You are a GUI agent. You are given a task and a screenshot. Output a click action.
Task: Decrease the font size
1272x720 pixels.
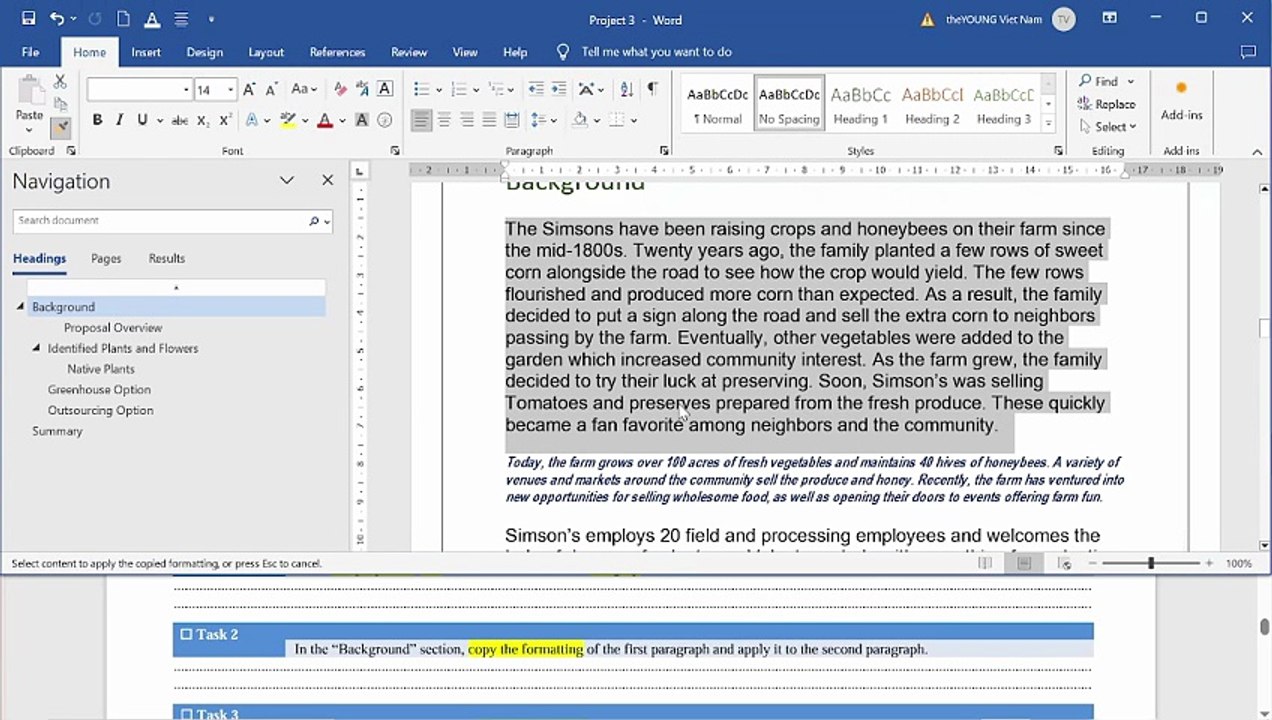coord(270,90)
